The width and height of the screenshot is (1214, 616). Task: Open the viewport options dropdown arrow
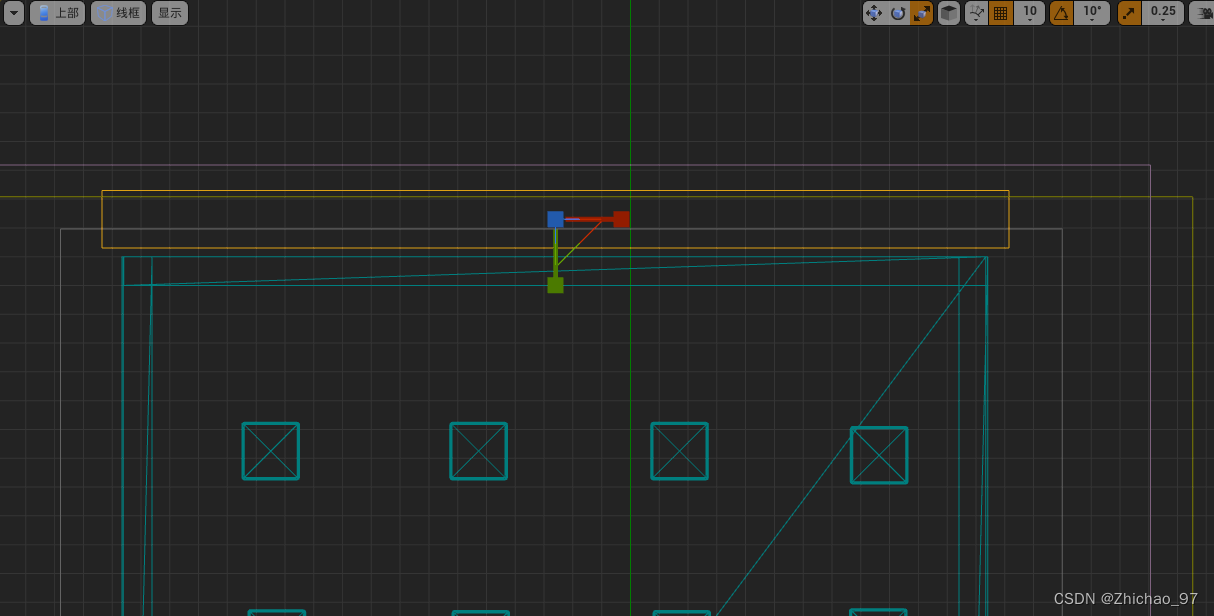pos(13,13)
